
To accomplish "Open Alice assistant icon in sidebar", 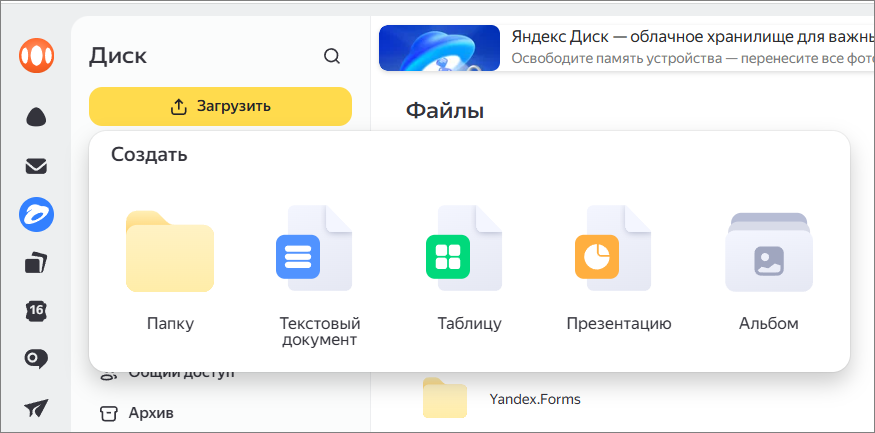I will coord(36,117).
